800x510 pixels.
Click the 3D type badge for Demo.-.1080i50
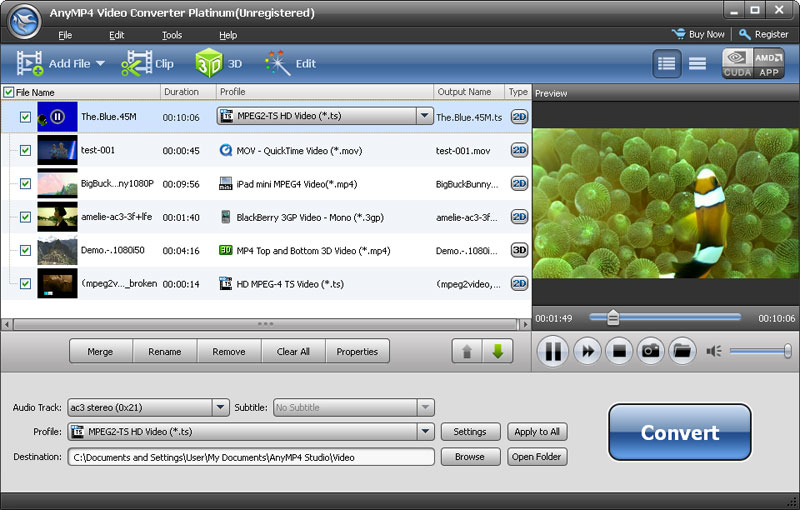pos(519,250)
